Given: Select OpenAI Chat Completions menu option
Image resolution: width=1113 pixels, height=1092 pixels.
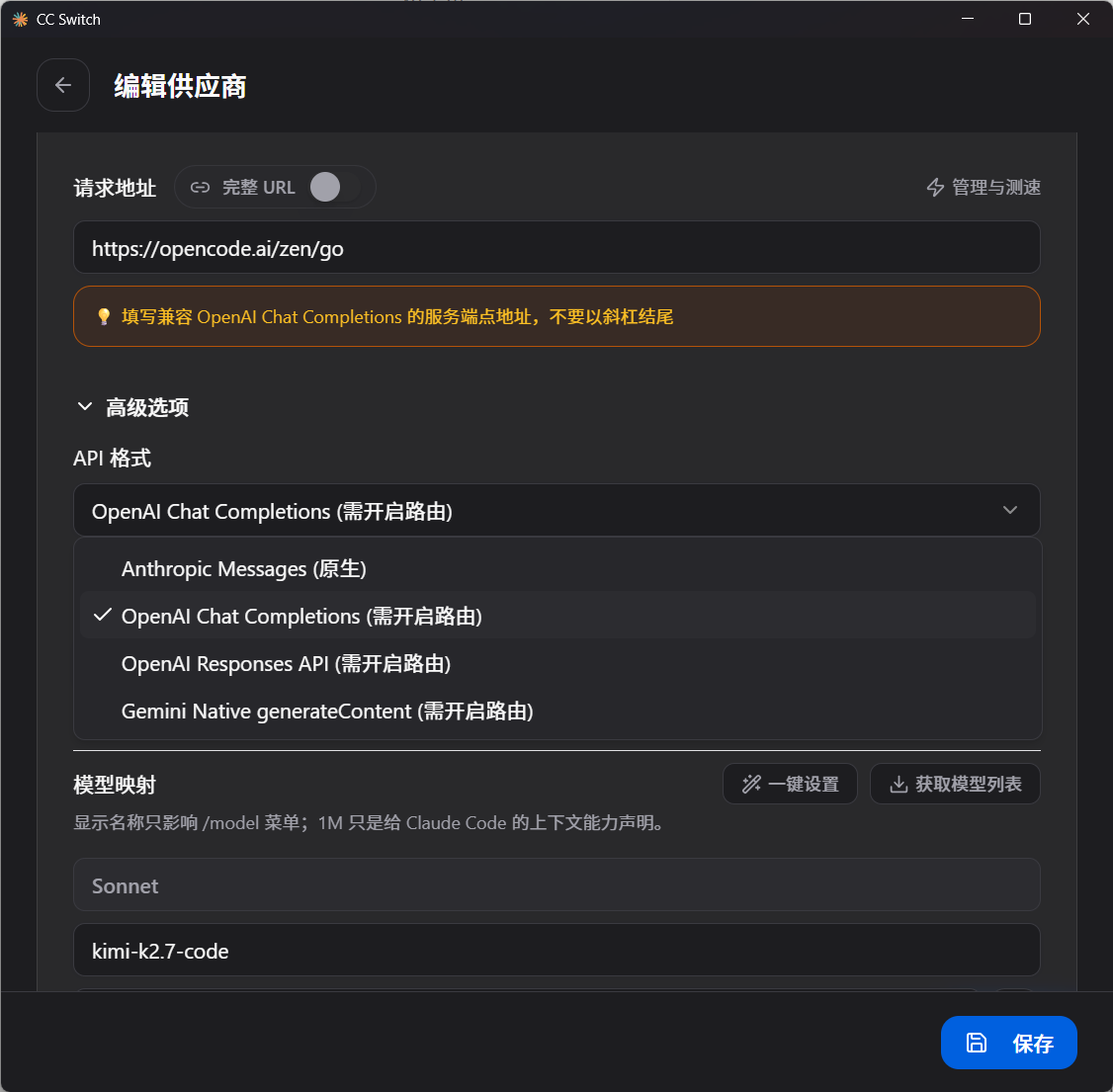Looking at the screenshot, I should click(556, 616).
